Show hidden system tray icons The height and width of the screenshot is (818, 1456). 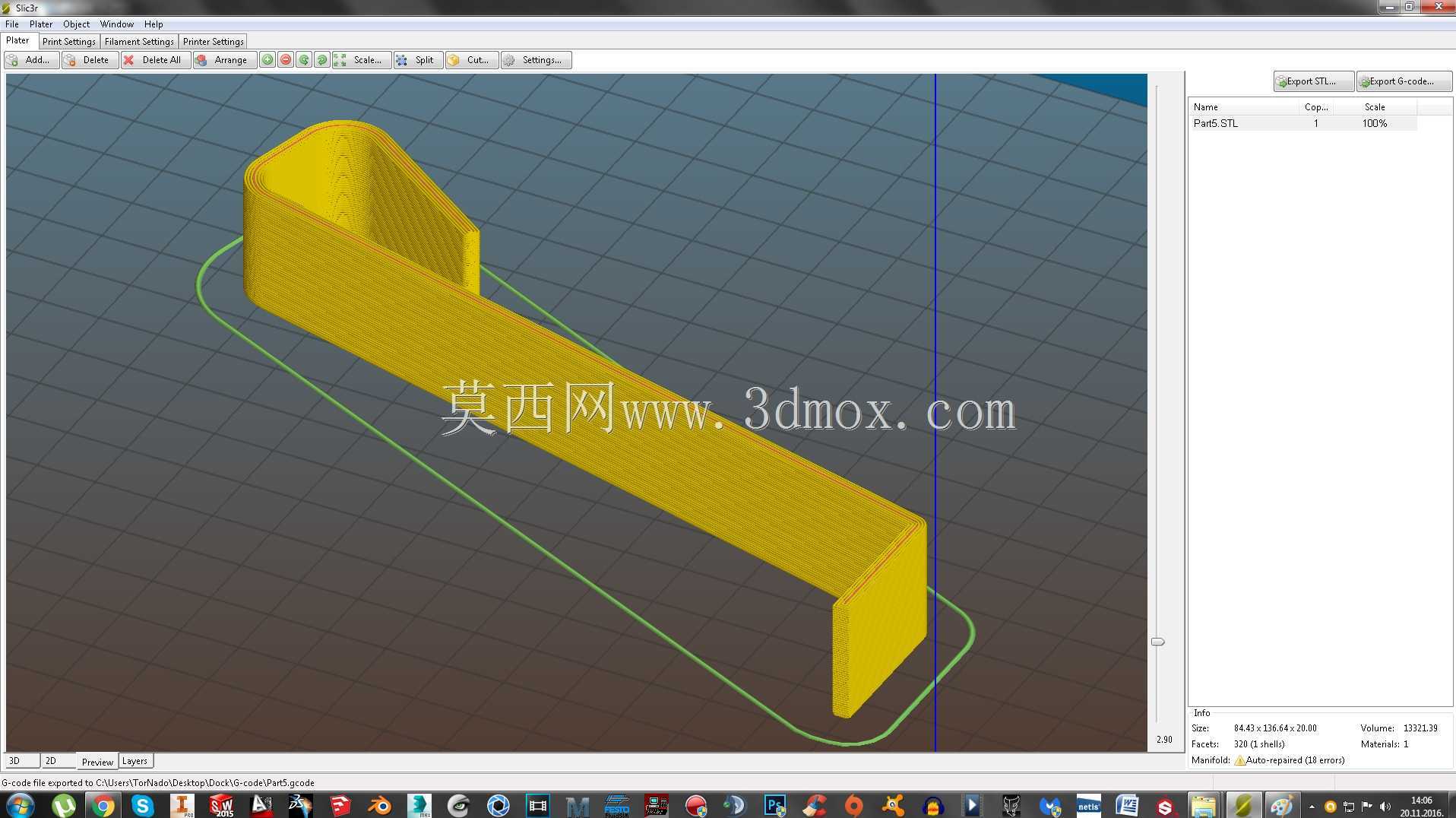1312,807
